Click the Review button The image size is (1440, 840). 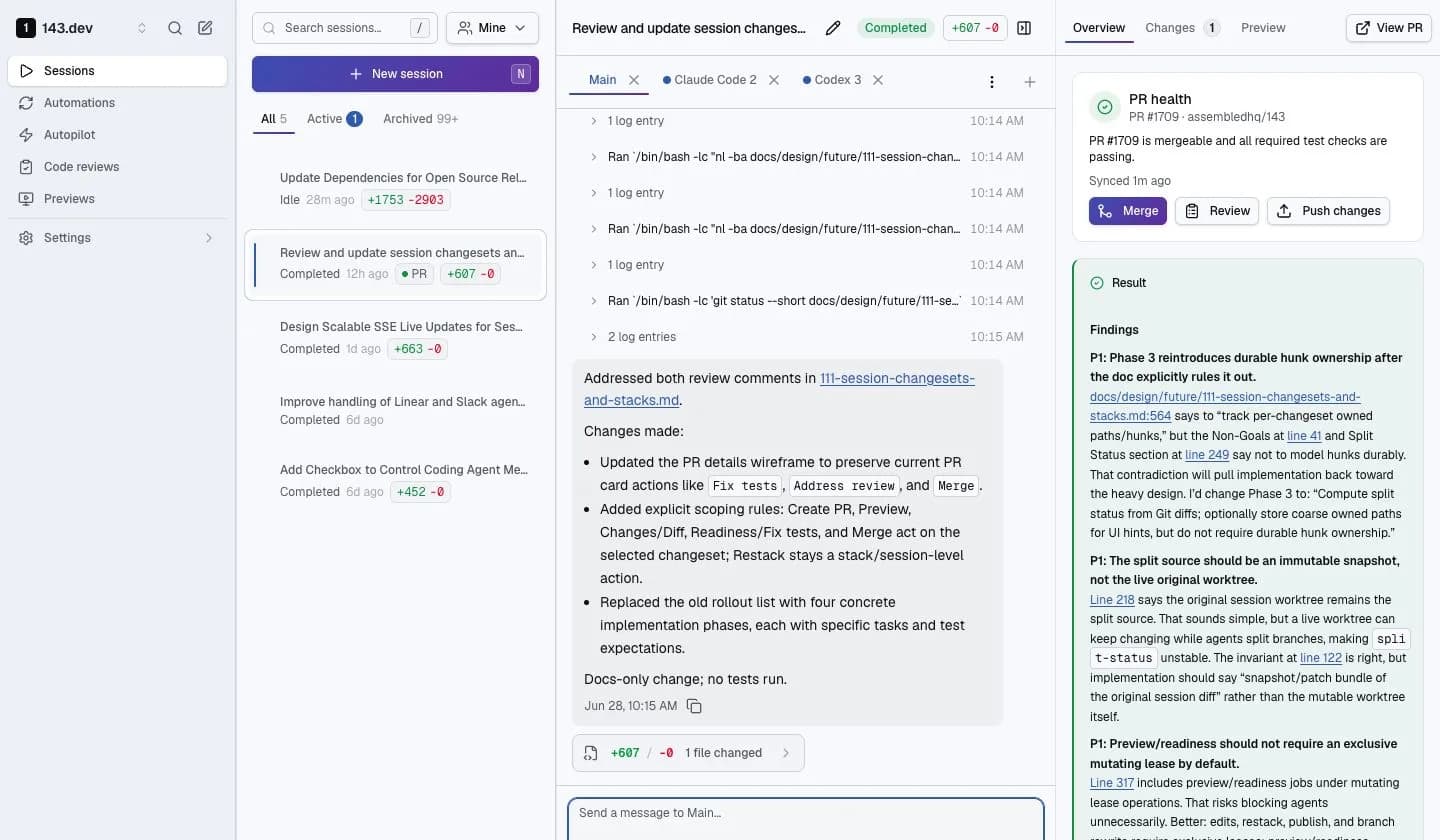[x=1217, y=211]
